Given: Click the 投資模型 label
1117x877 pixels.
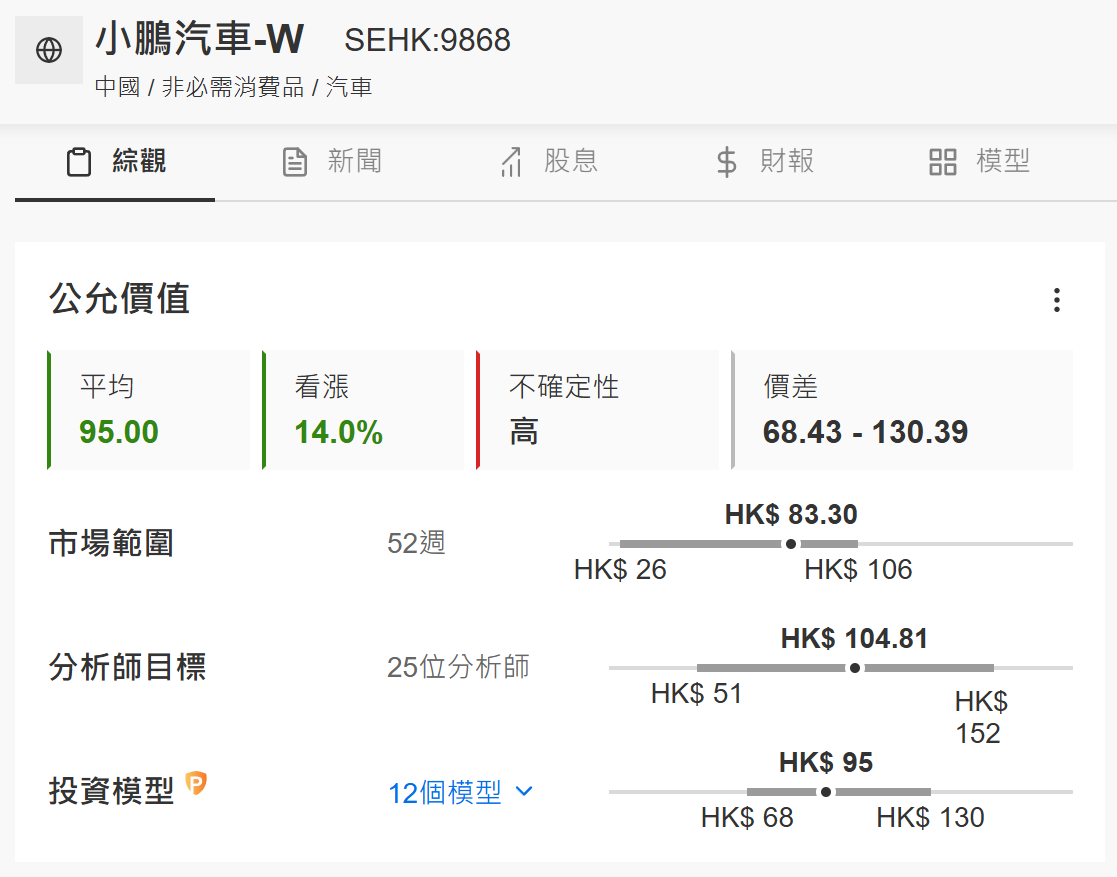Looking at the screenshot, I should (111, 791).
